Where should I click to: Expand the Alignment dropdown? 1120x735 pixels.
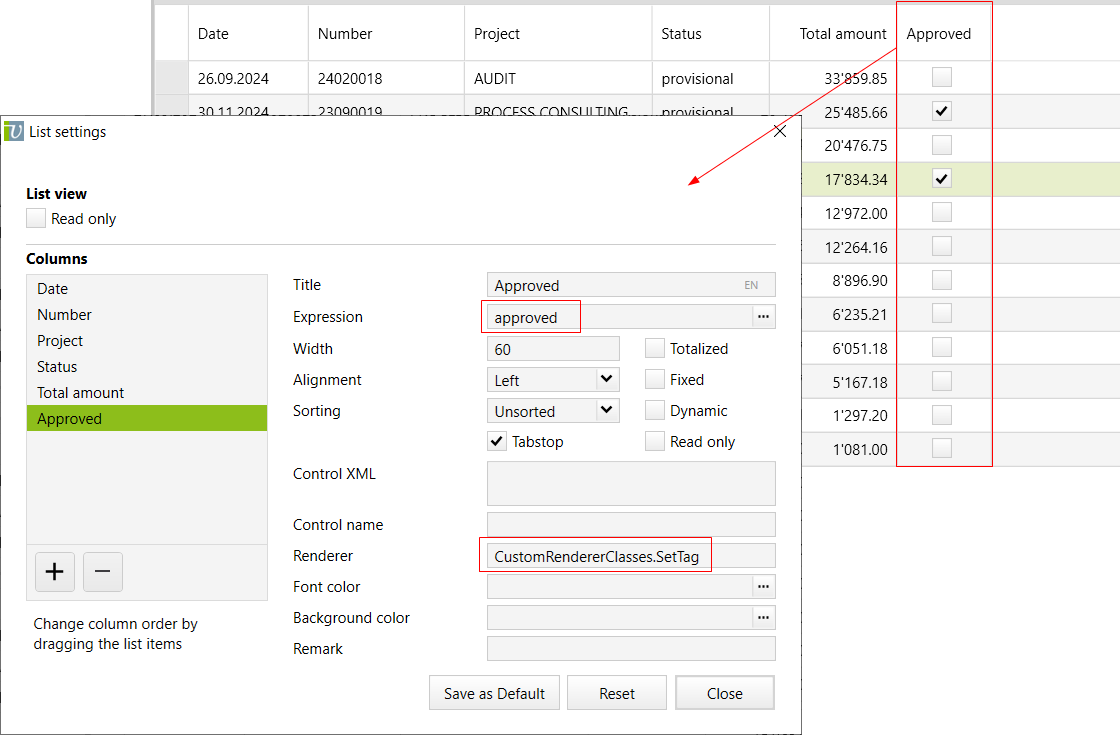point(606,380)
